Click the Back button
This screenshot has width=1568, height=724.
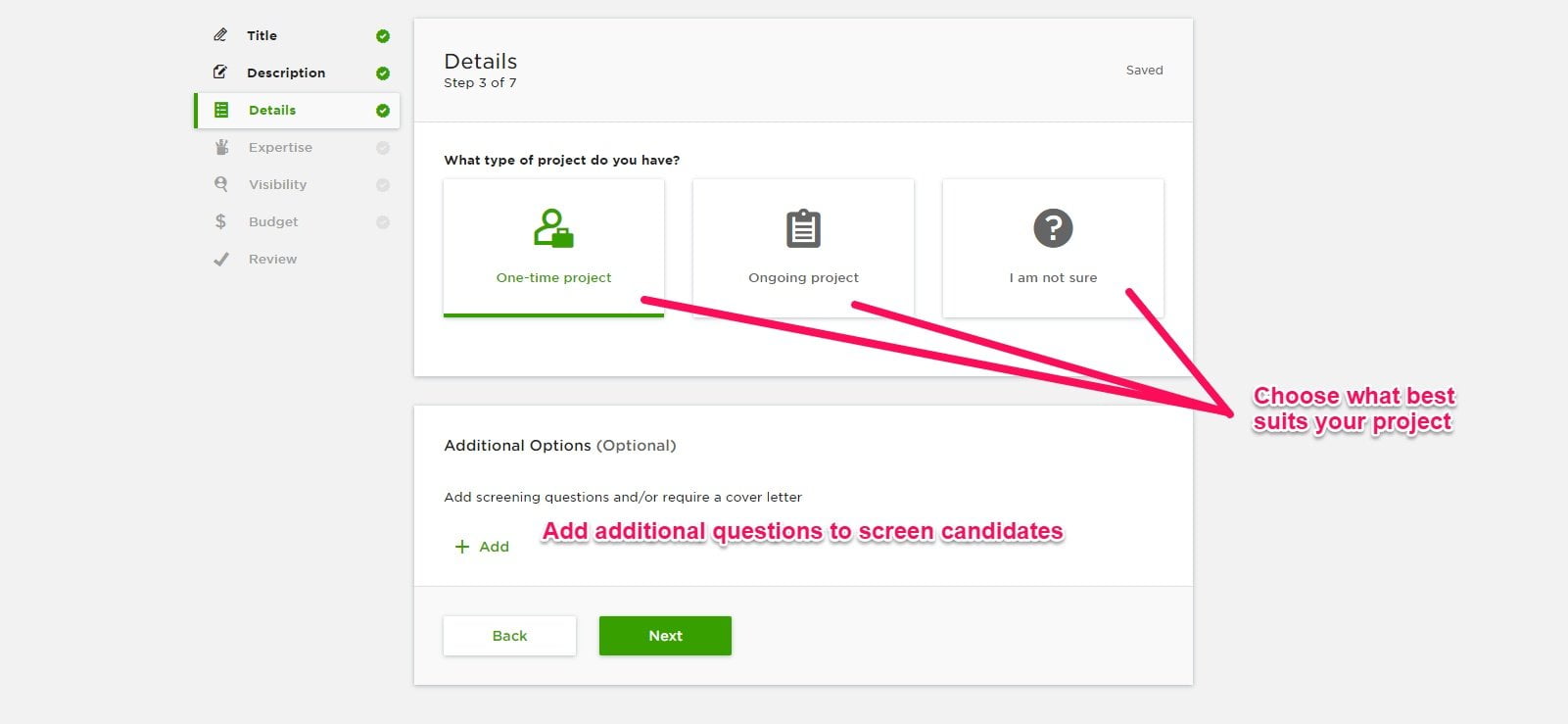509,636
